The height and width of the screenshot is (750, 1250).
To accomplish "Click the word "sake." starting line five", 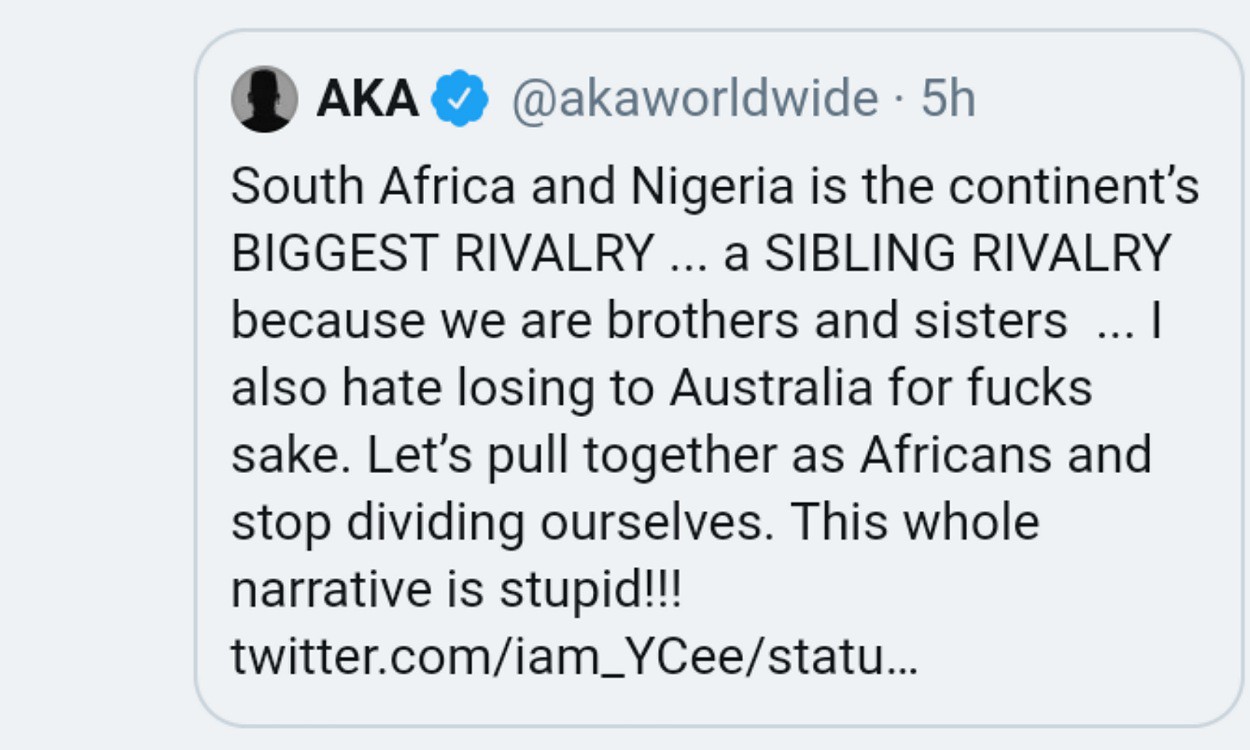I will click(x=292, y=455).
